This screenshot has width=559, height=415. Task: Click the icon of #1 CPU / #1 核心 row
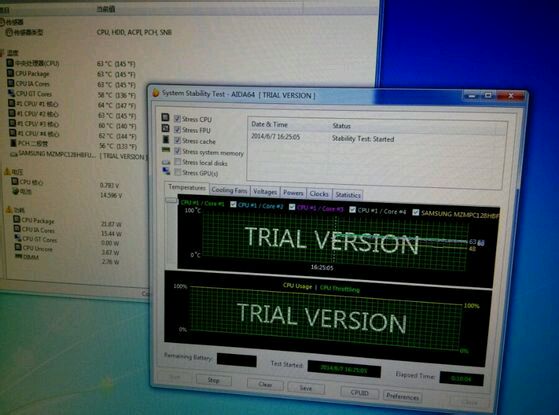[12, 103]
